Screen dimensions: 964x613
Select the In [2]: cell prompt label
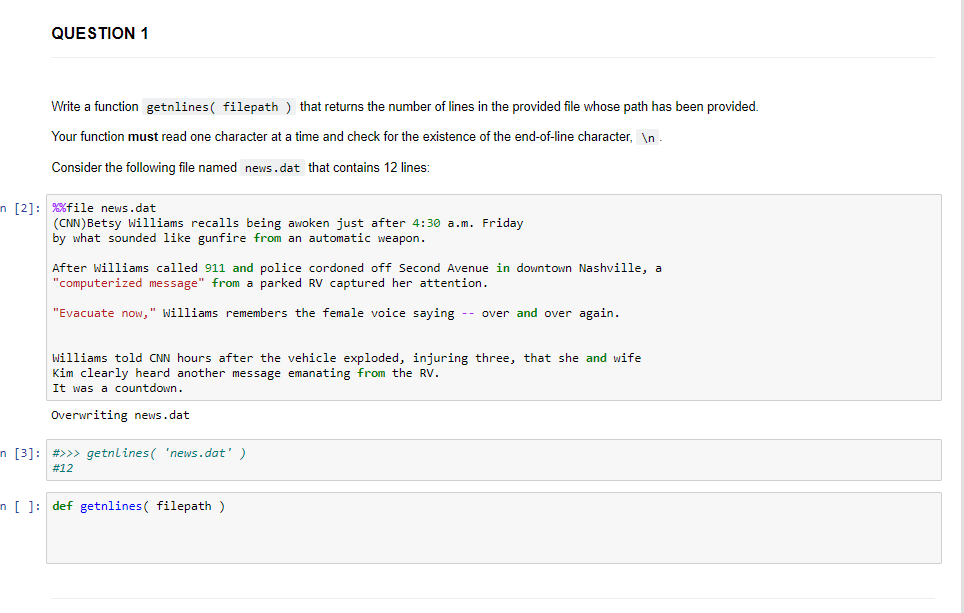tap(22, 207)
